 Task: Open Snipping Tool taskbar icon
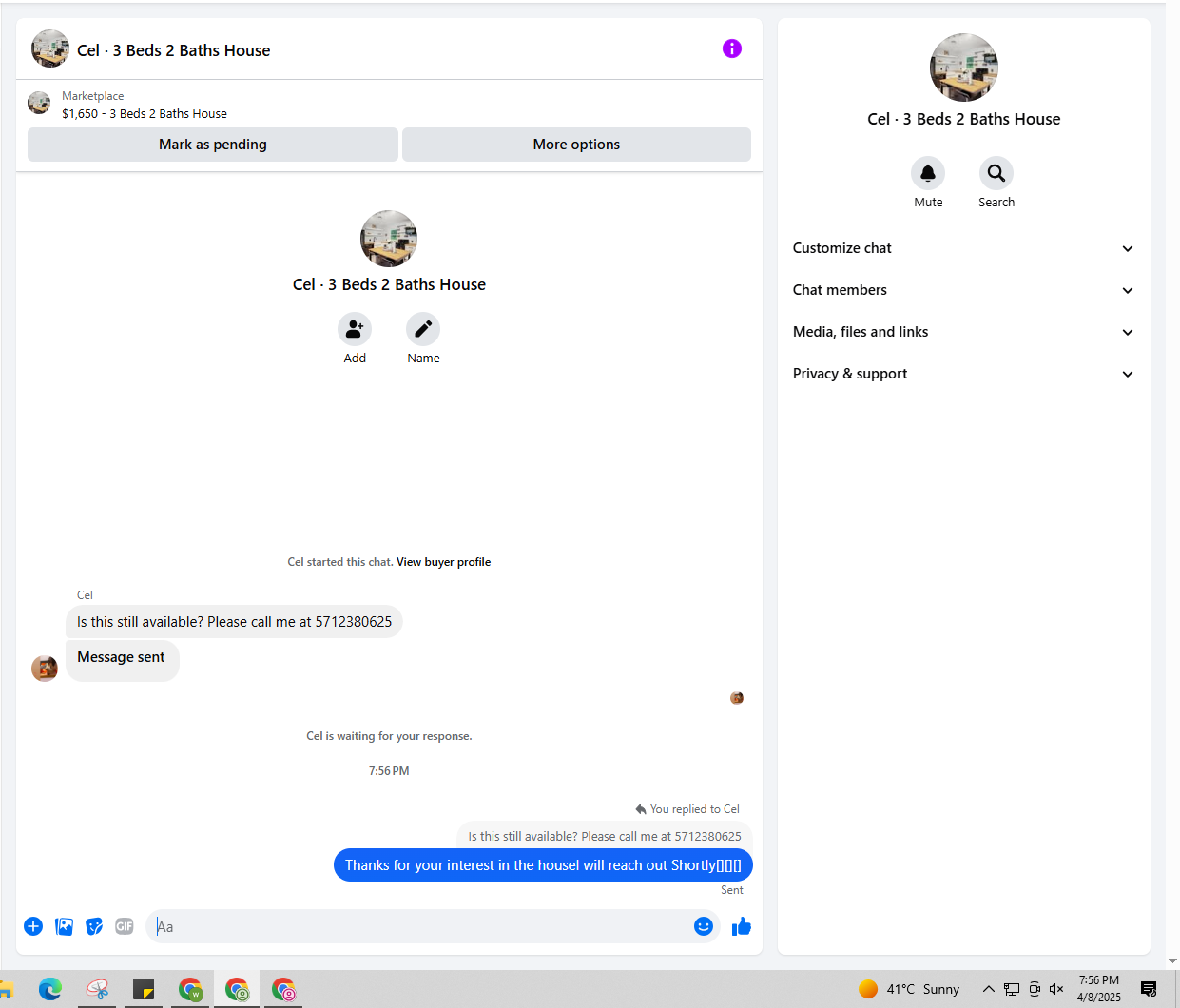pyautogui.click(x=97, y=989)
